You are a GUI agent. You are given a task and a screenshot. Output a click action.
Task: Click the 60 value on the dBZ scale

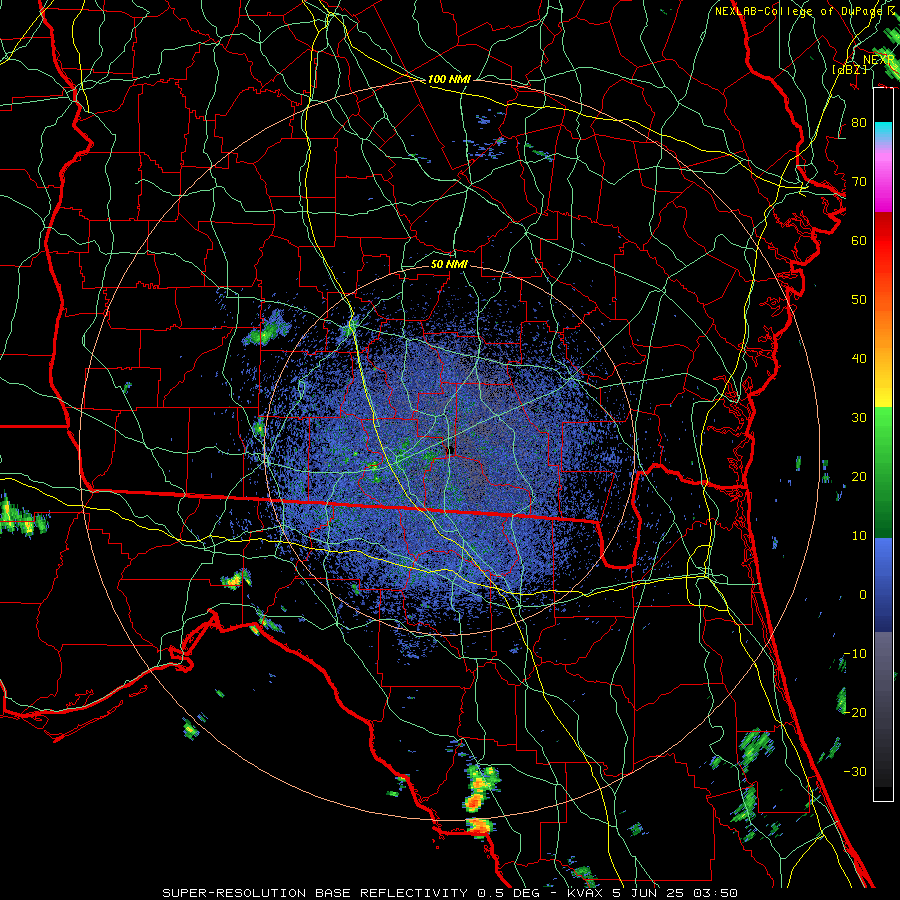coord(859,240)
